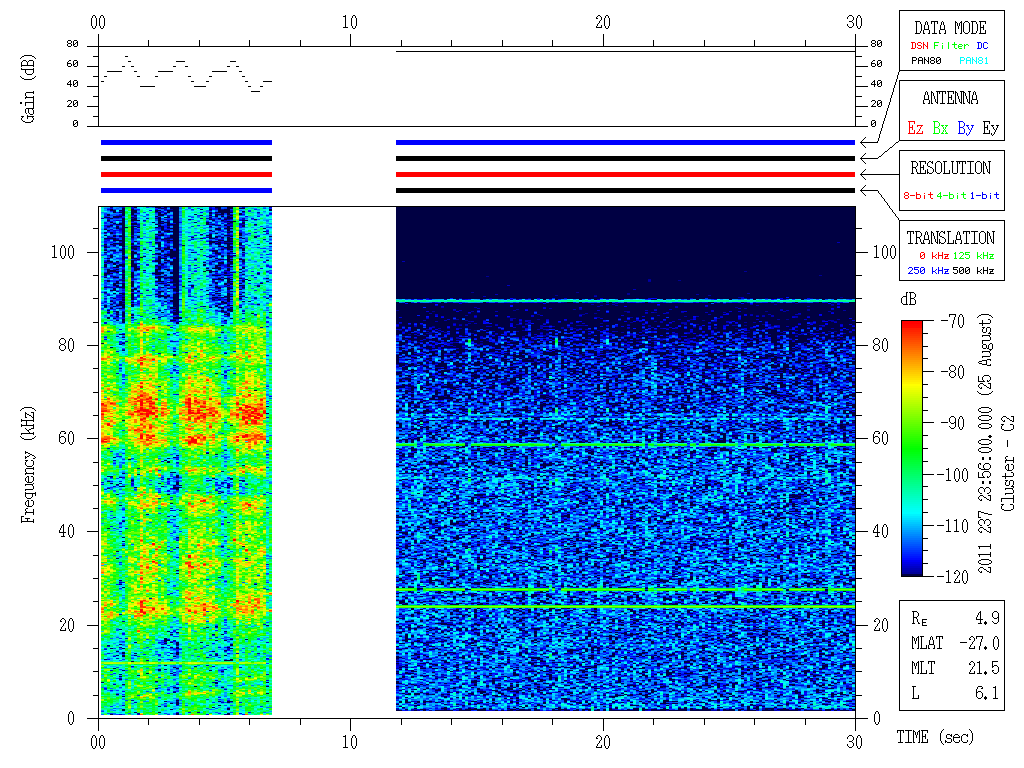Screen dimensions: 1024x768
Task: Click the DATA MODE legend title
Action: click(x=950, y=28)
